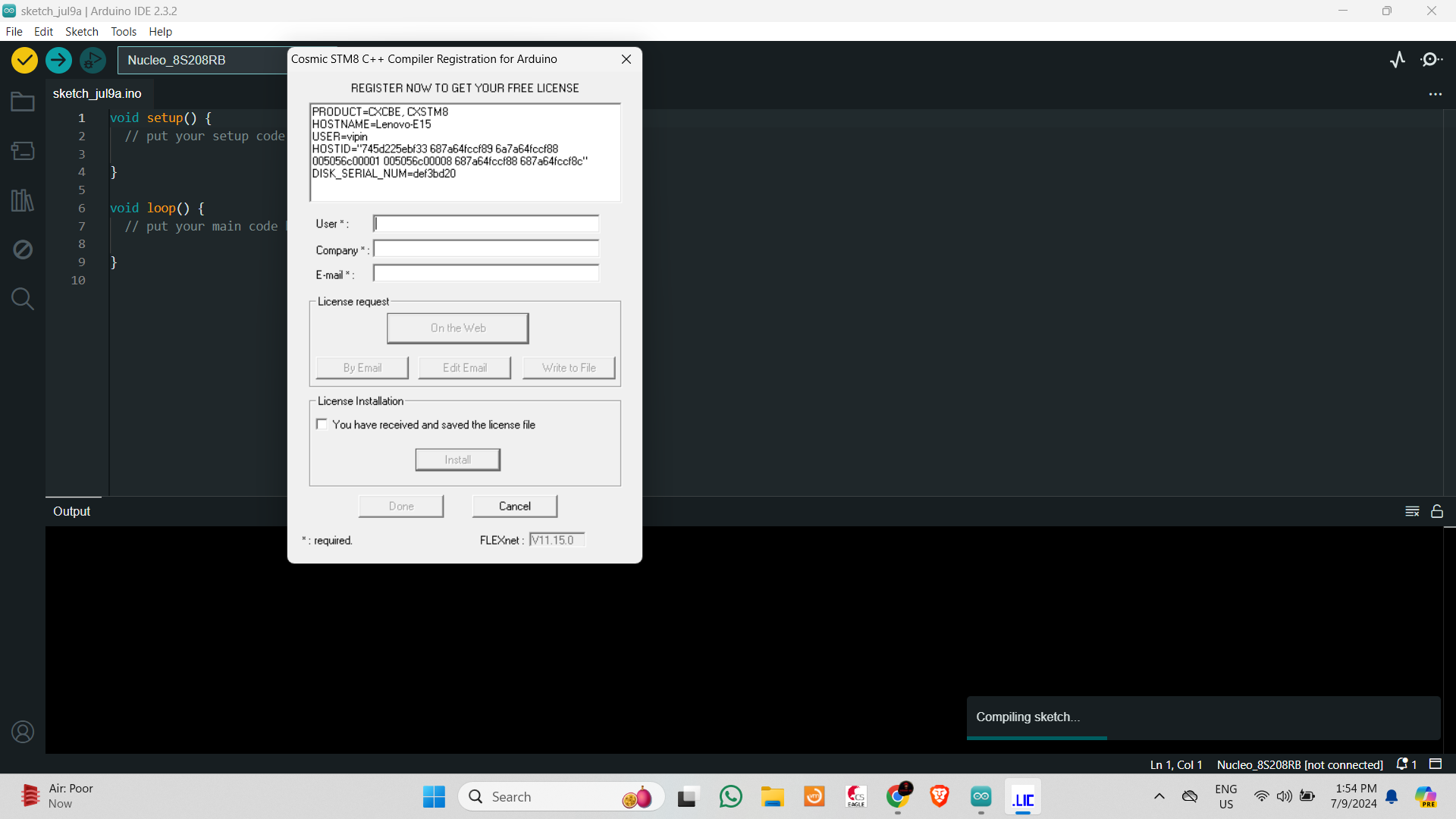
Task: Open the Boards Manager sidebar icon
Action: tap(23, 150)
